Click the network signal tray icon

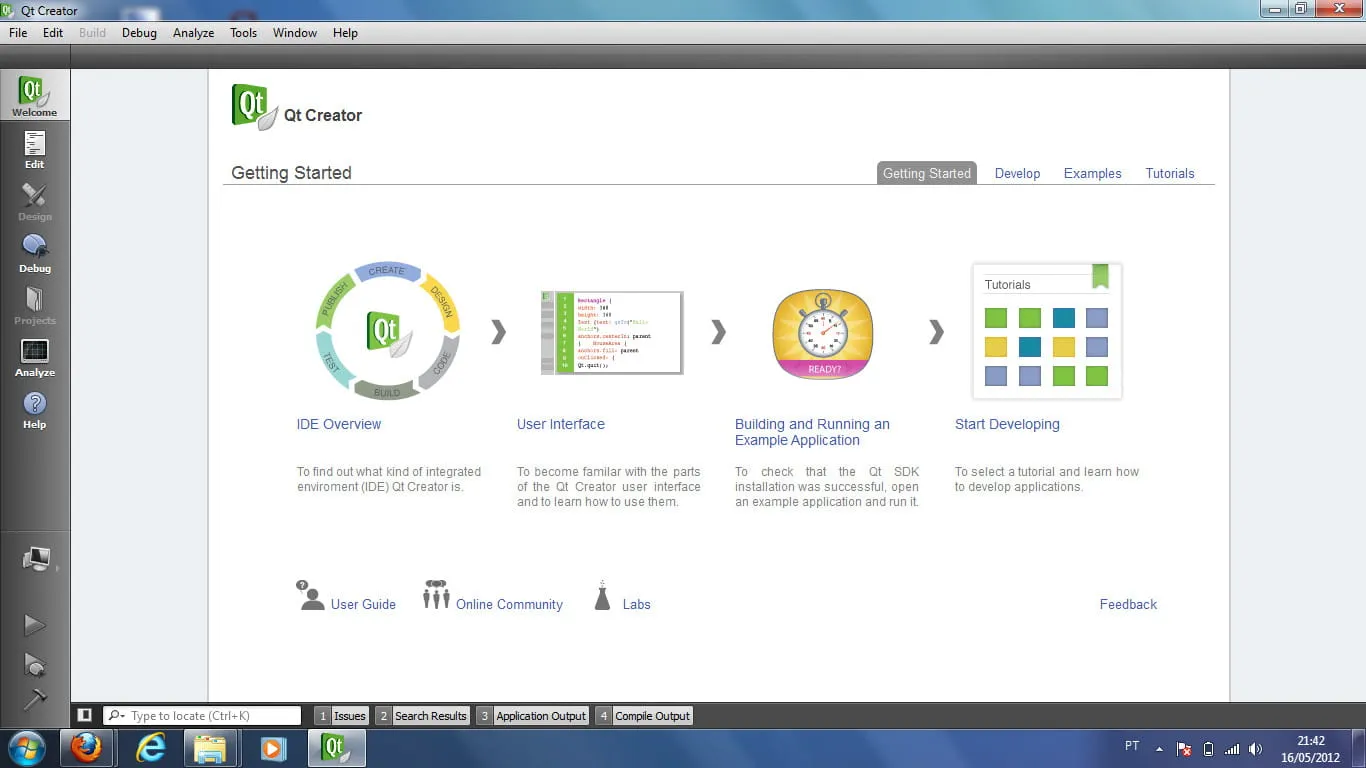point(1232,749)
